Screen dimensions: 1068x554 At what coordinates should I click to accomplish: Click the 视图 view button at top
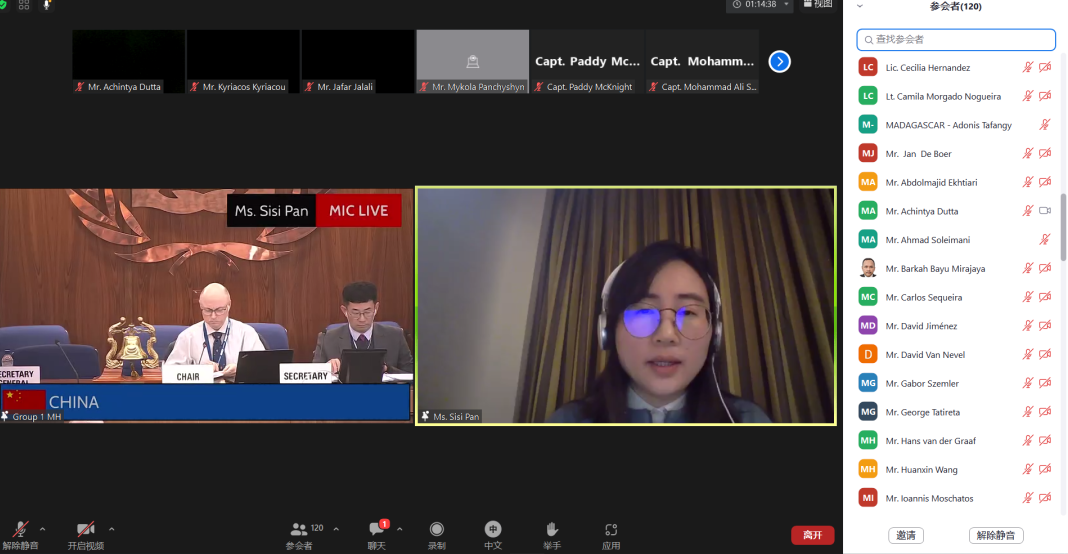pos(816,5)
